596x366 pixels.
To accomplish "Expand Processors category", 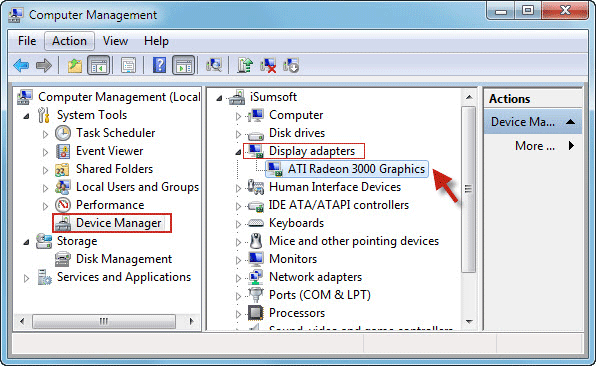I will tap(238, 314).
